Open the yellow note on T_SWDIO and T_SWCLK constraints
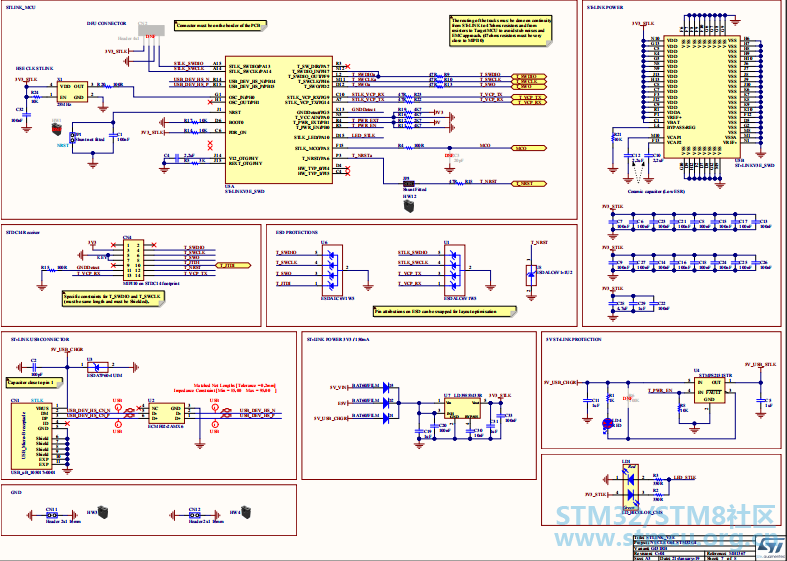Screen dimensions: 787x561 pyautogui.click(x=114, y=299)
